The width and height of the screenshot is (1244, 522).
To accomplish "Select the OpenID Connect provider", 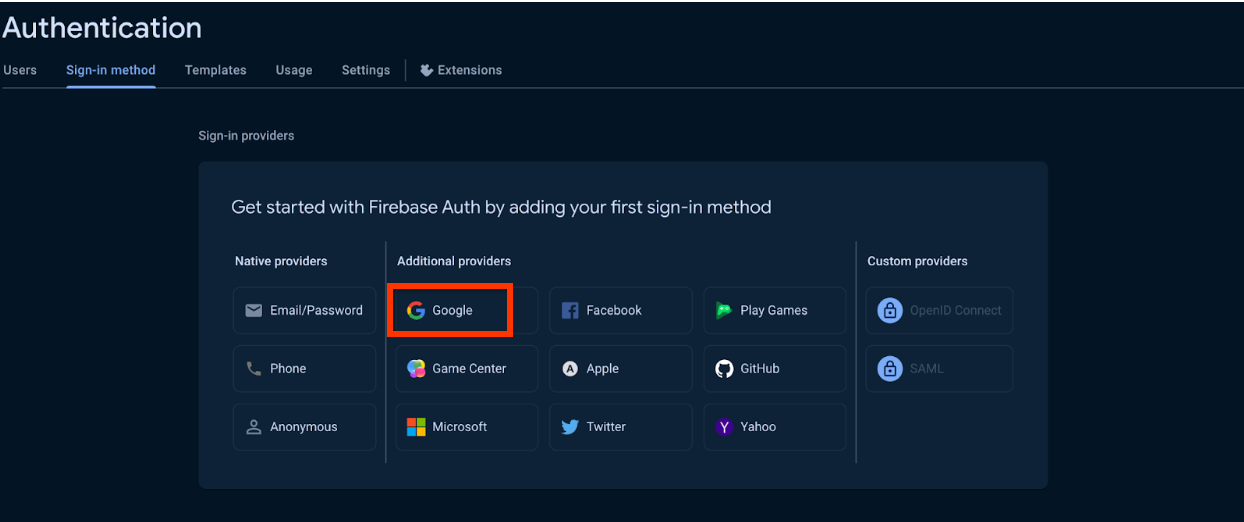I will point(939,311).
